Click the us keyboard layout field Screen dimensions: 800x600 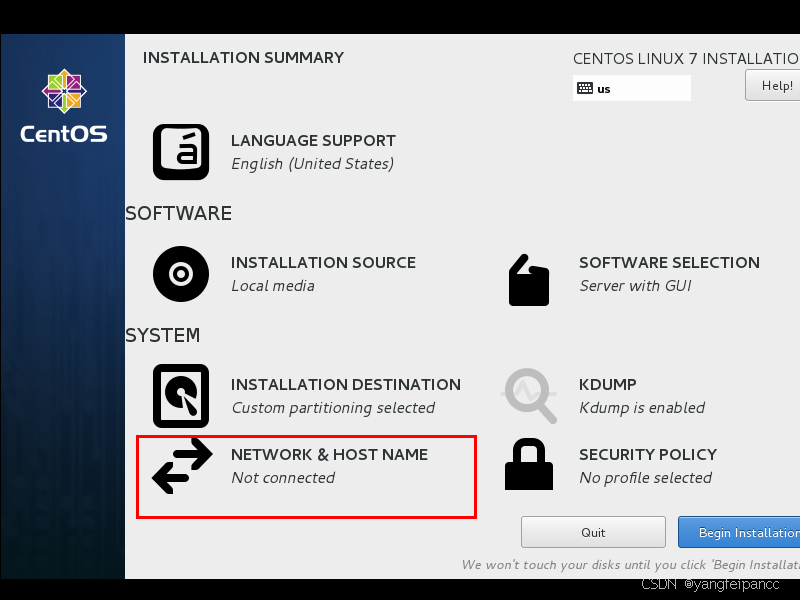(x=632, y=88)
